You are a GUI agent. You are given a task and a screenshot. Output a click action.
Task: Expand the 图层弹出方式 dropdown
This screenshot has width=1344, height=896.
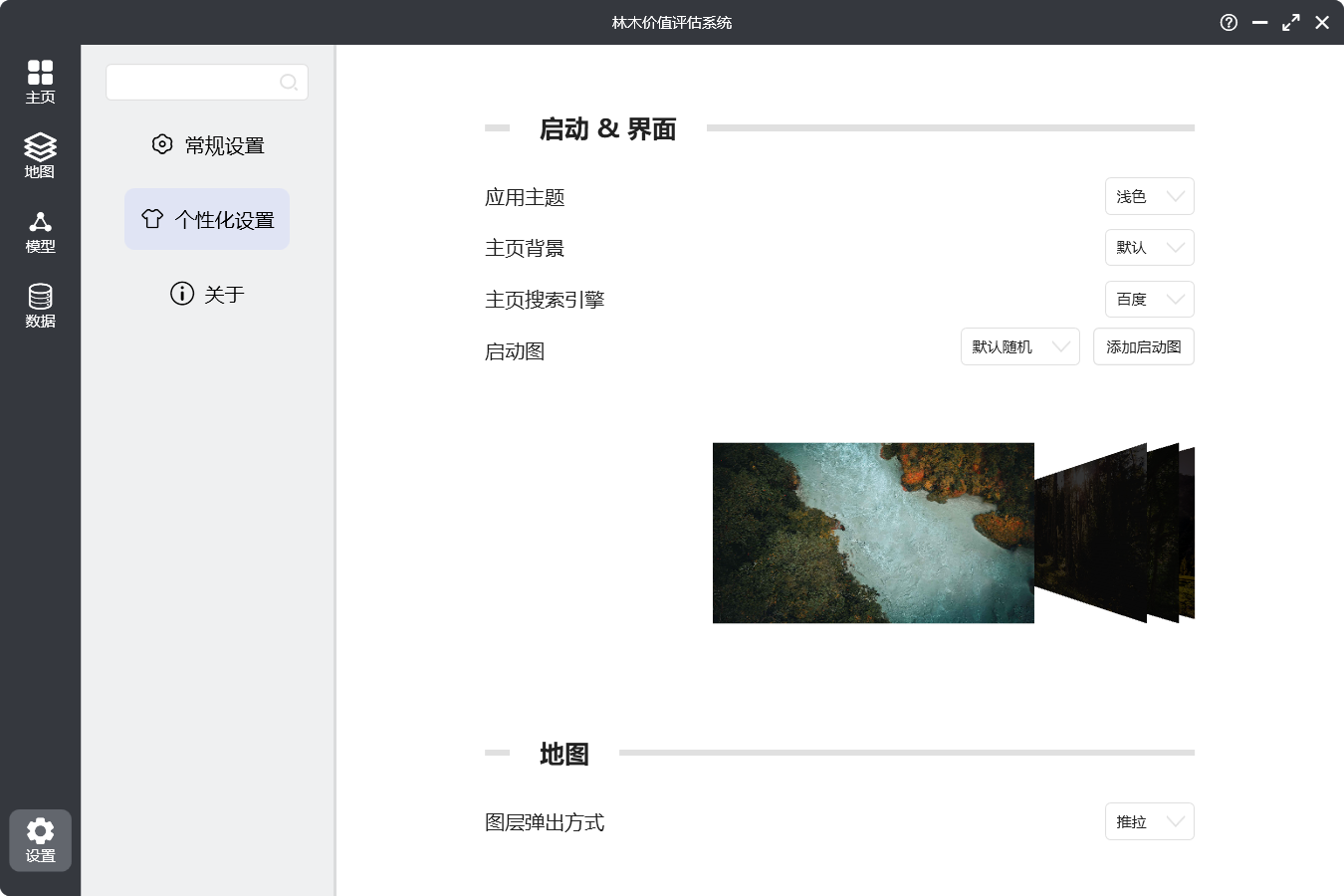[x=1149, y=821]
